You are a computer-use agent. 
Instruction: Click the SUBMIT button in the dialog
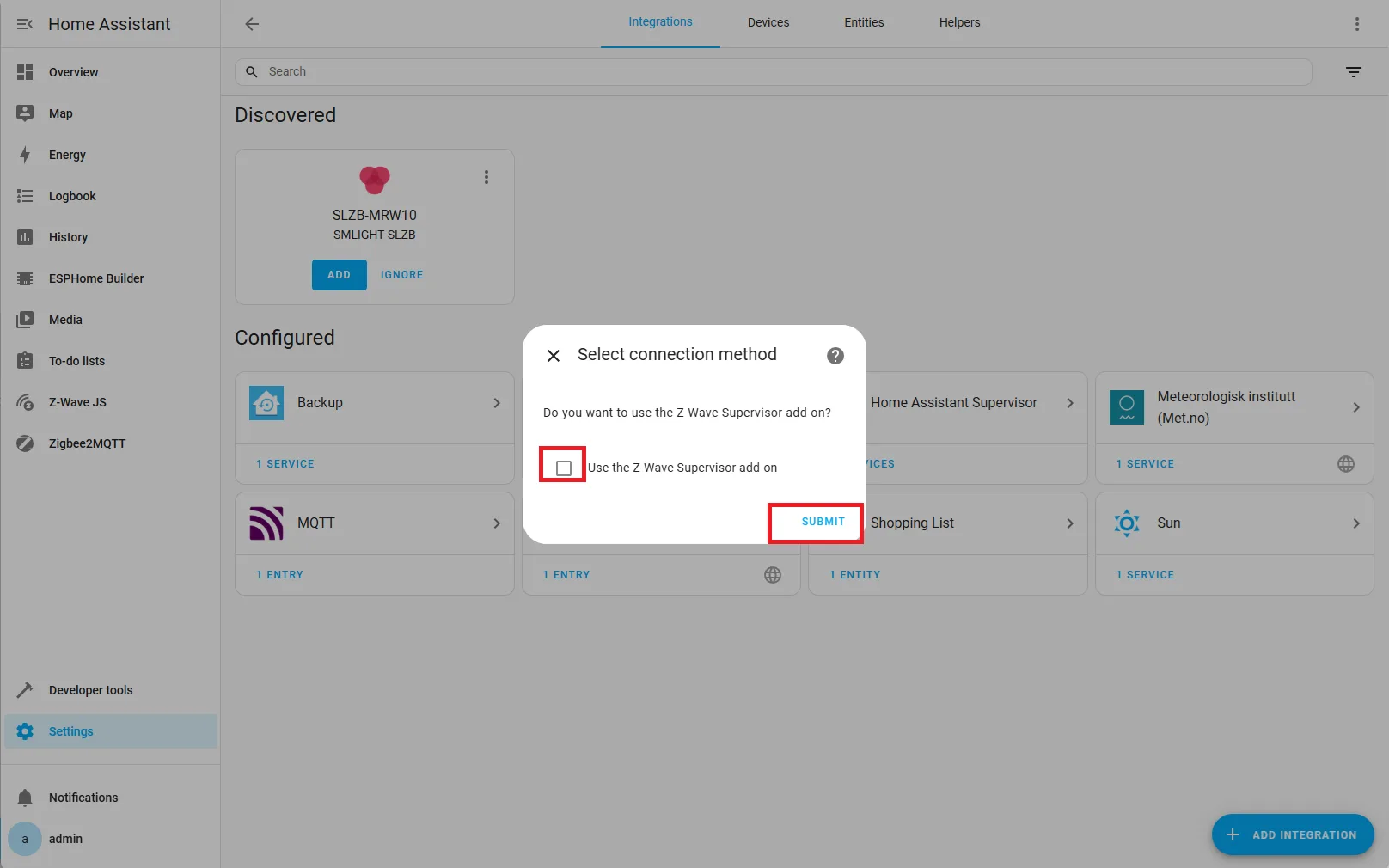click(x=822, y=522)
